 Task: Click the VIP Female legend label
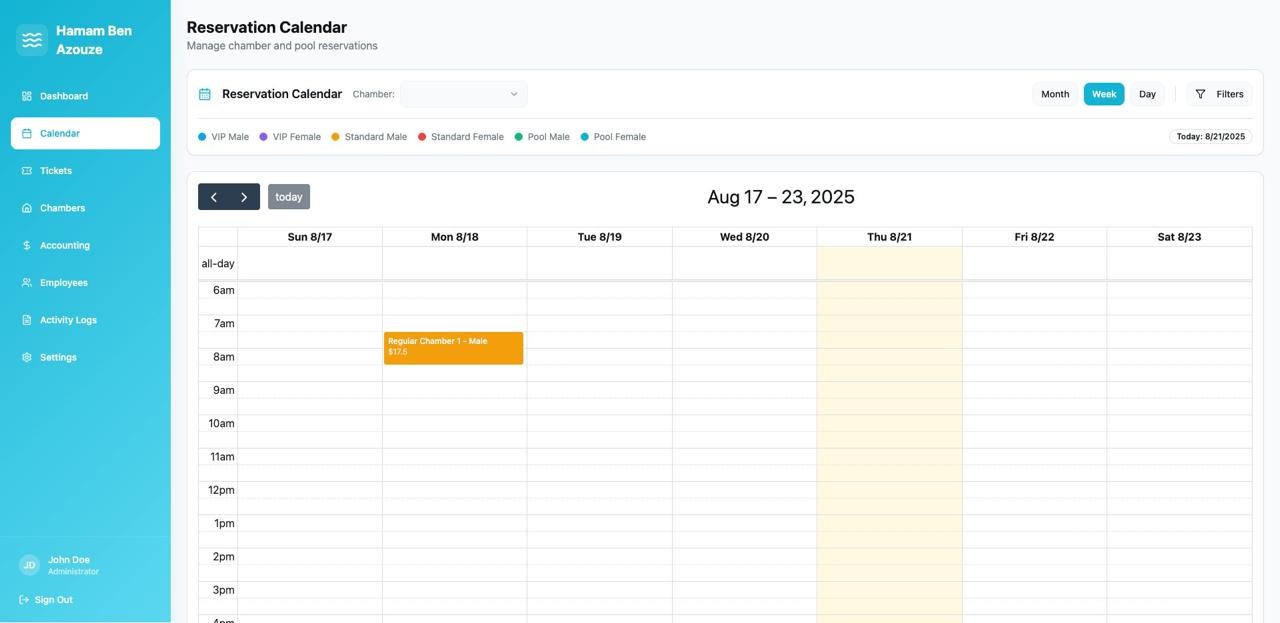(297, 137)
